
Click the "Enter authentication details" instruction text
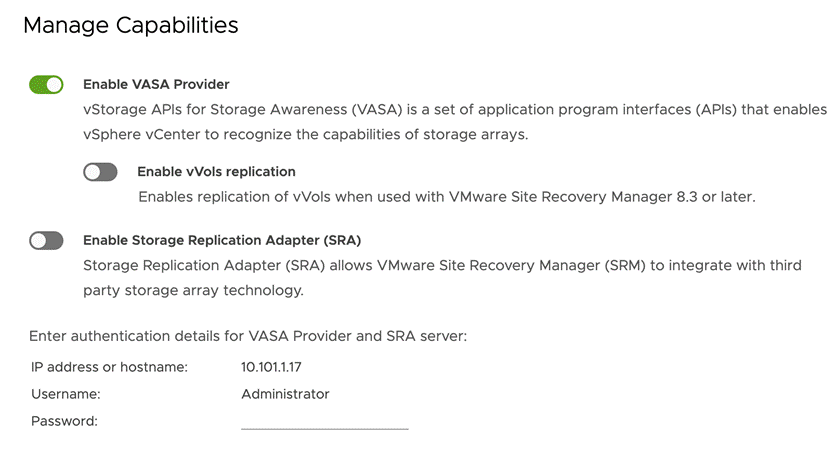pyautogui.click(x=248, y=336)
